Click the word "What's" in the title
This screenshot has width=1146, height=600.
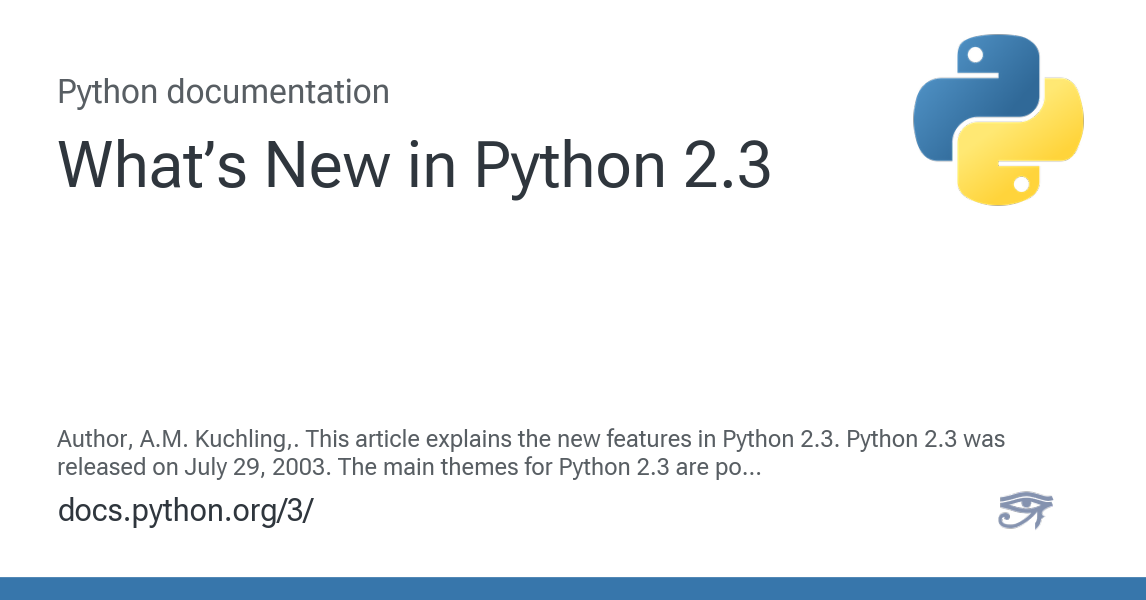pos(153,164)
